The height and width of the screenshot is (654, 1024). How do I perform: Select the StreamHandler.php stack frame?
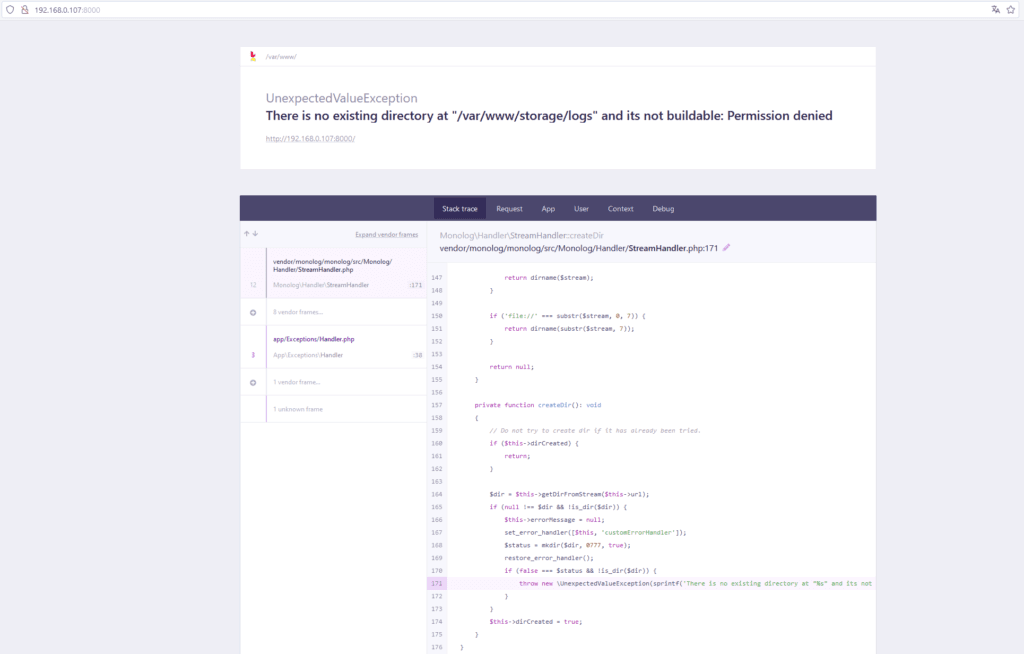coord(334,273)
